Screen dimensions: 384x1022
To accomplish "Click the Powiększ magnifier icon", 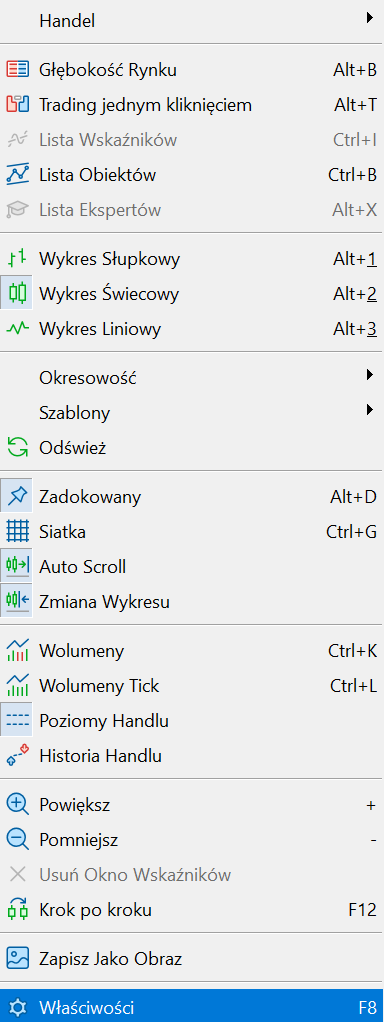I will (x=17, y=805).
